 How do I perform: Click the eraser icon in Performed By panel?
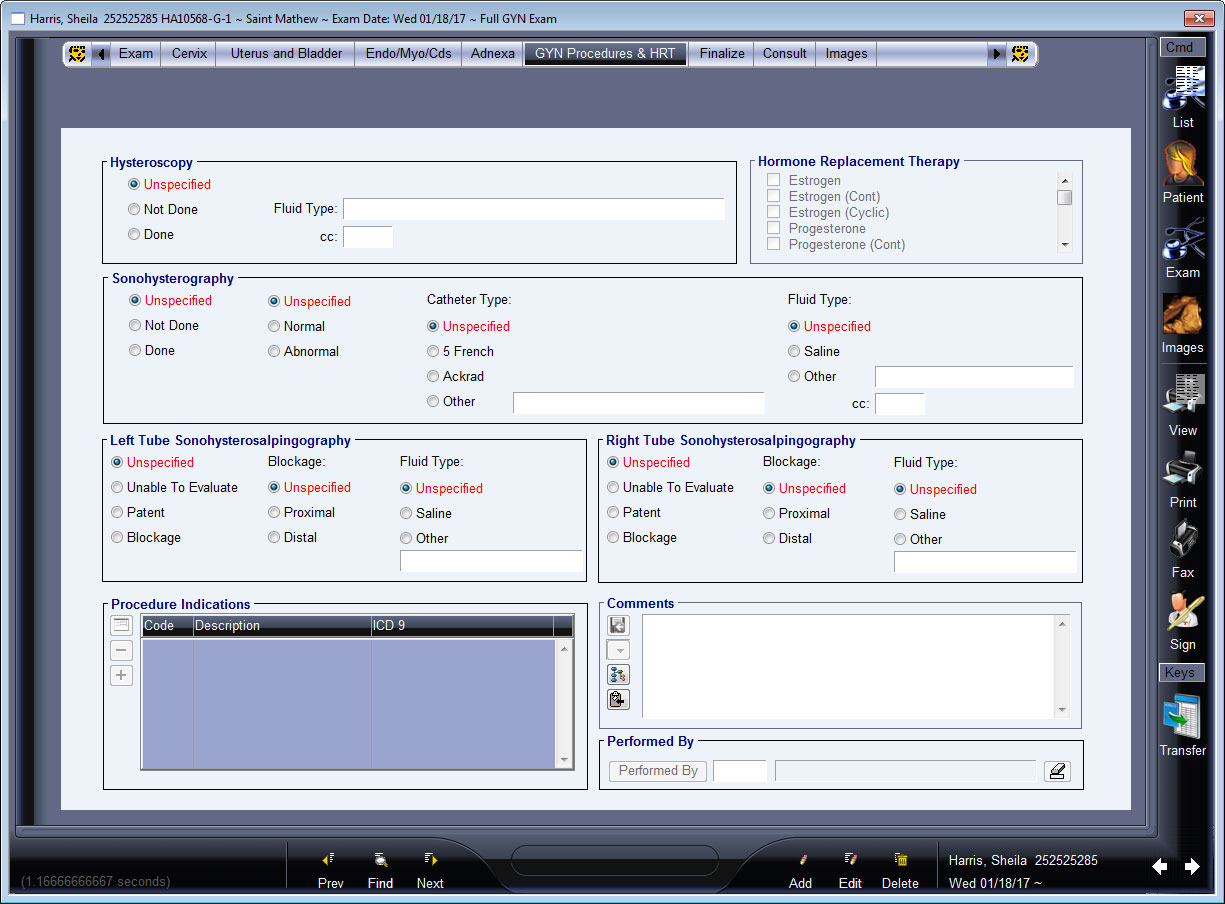(1057, 771)
